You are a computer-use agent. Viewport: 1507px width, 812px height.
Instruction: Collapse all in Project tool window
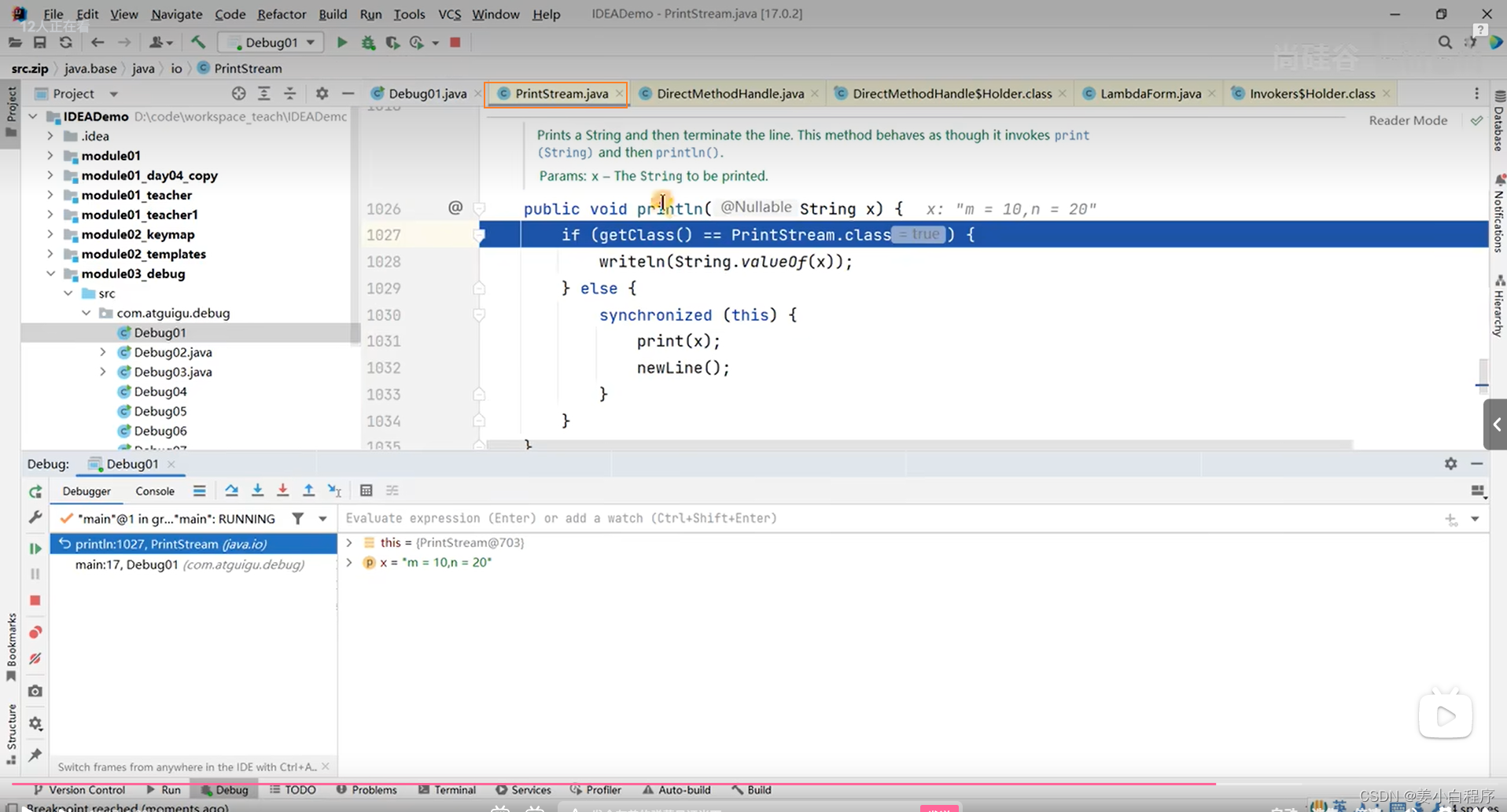coord(289,94)
